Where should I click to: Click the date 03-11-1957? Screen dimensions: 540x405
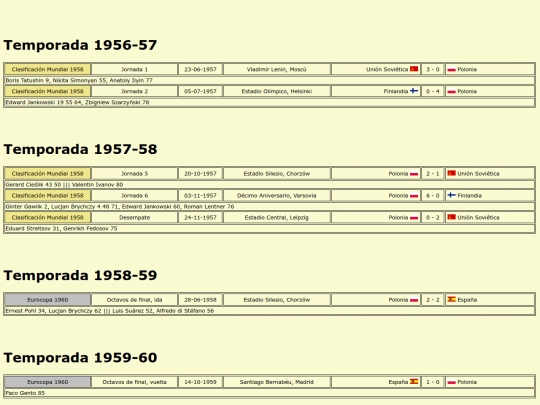[200, 196]
